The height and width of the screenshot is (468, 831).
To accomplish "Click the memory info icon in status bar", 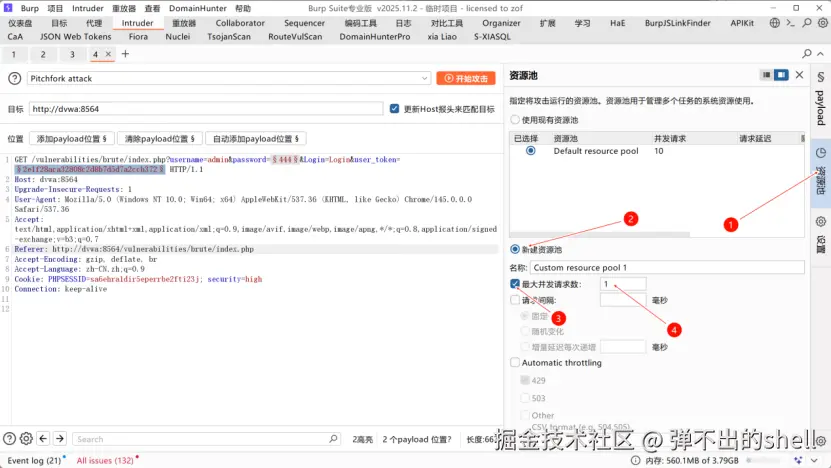I will point(635,460).
